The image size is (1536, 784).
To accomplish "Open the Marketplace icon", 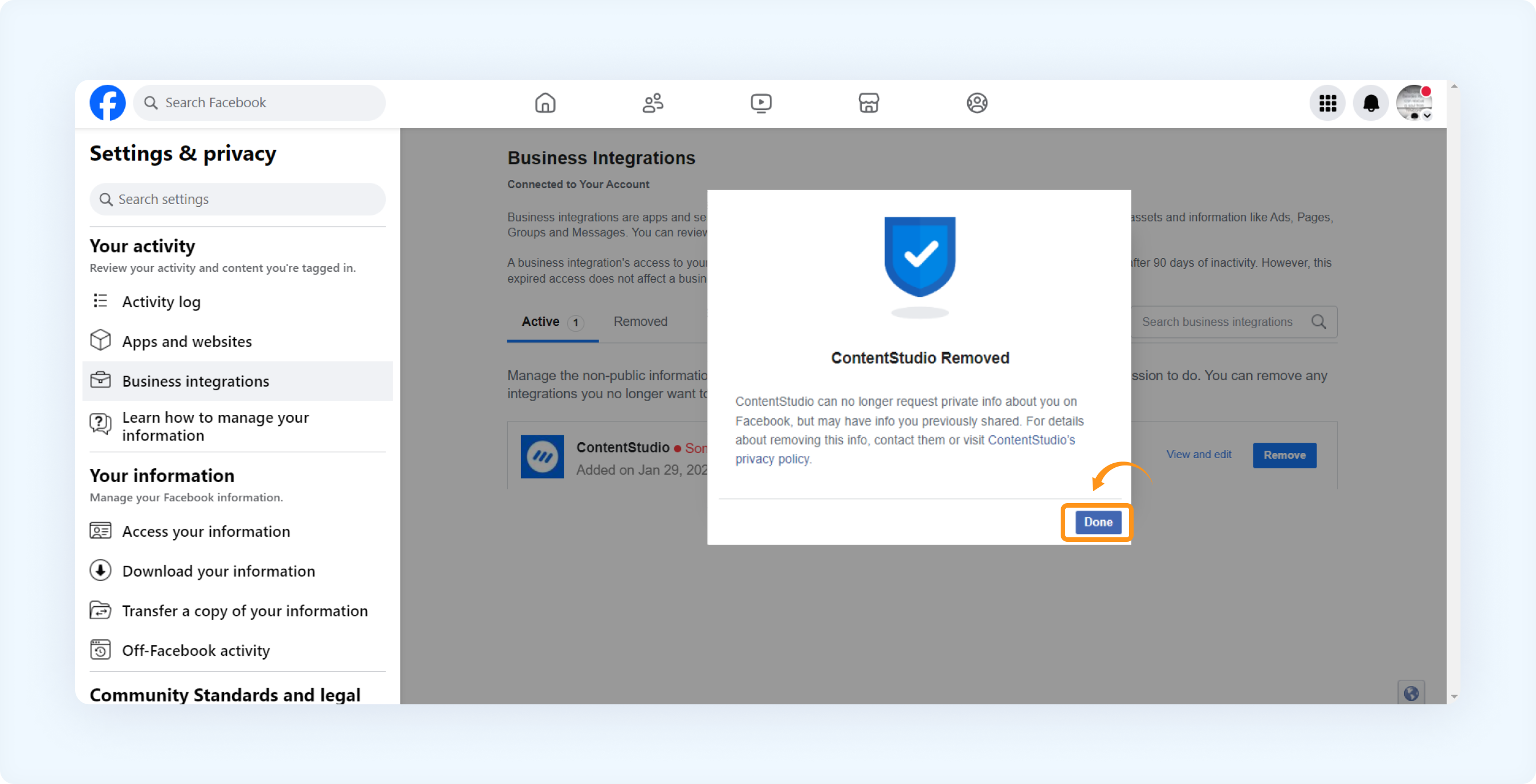I will coord(869,103).
